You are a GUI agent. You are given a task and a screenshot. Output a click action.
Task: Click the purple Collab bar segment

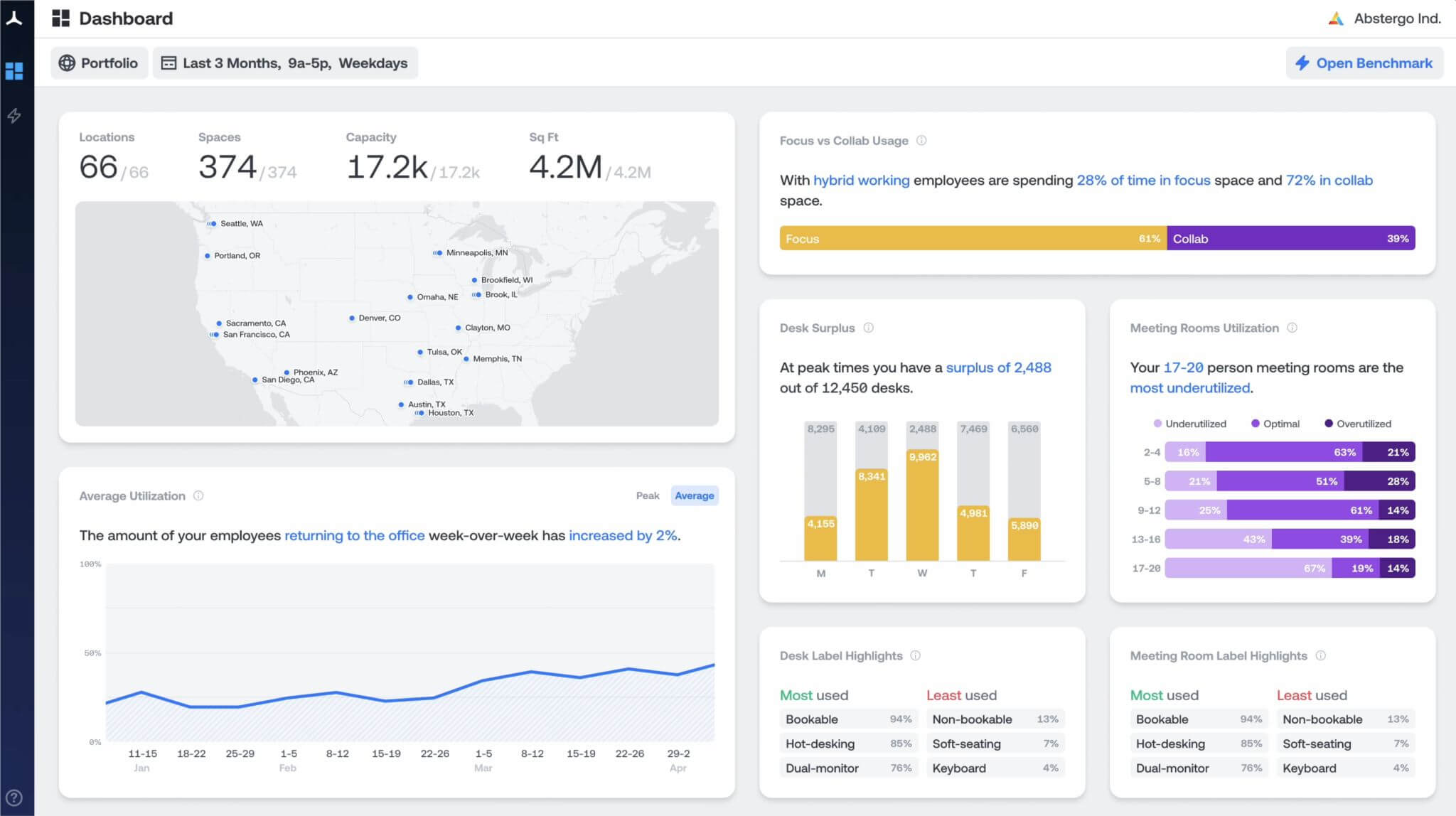[1290, 239]
